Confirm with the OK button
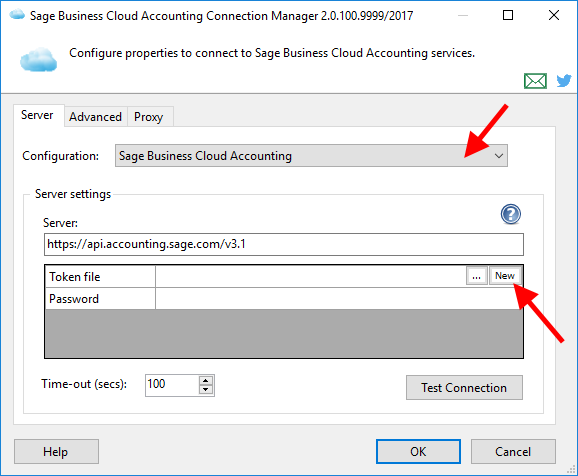This screenshot has height=476, width=578. pyautogui.click(x=418, y=451)
